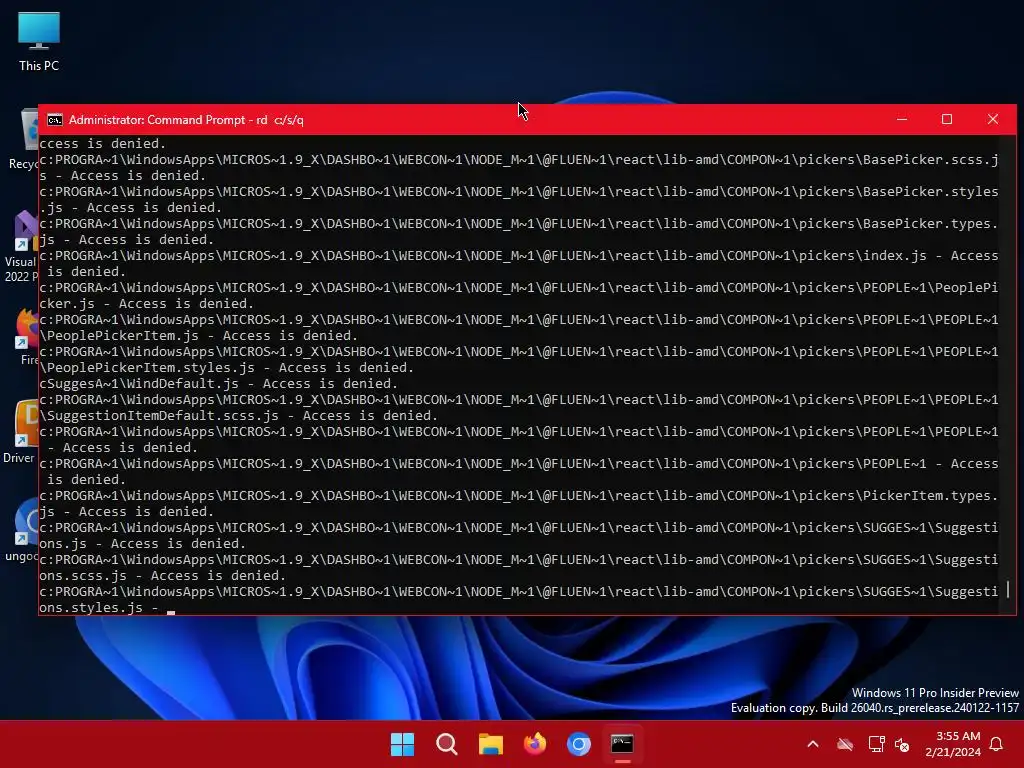The image size is (1024, 768).
Task: Click the line ending 'BasePicker.scss.j'
Action: 519,160
